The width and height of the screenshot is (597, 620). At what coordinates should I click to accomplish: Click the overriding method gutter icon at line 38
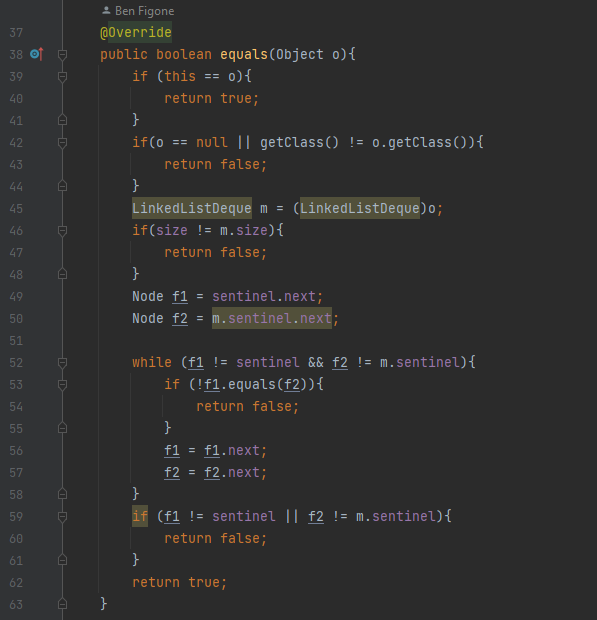click(36, 54)
